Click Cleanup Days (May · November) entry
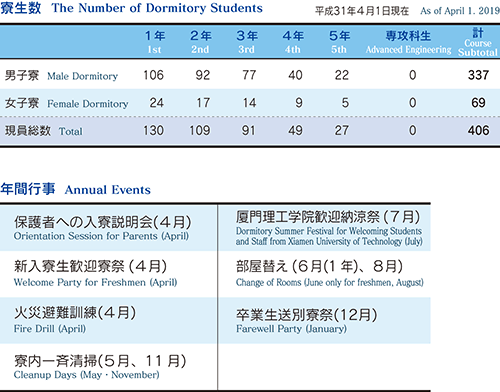The height and width of the screenshot is (392, 500). pos(100,367)
